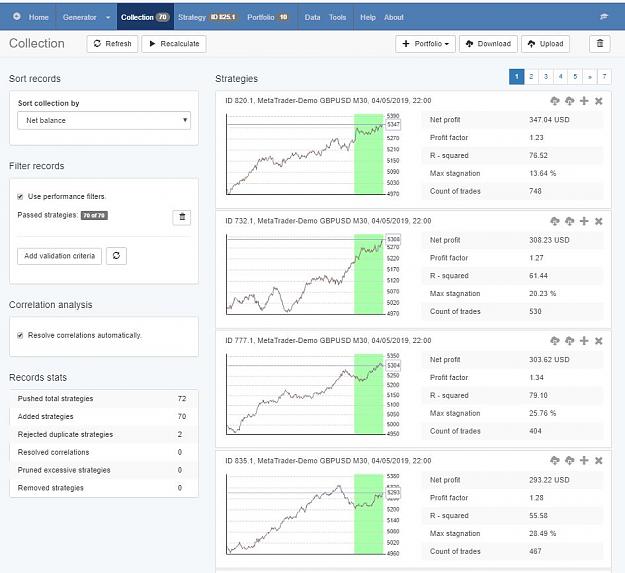Go to strategies page 3
This screenshot has width=625, height=573.
click(546, 77)
